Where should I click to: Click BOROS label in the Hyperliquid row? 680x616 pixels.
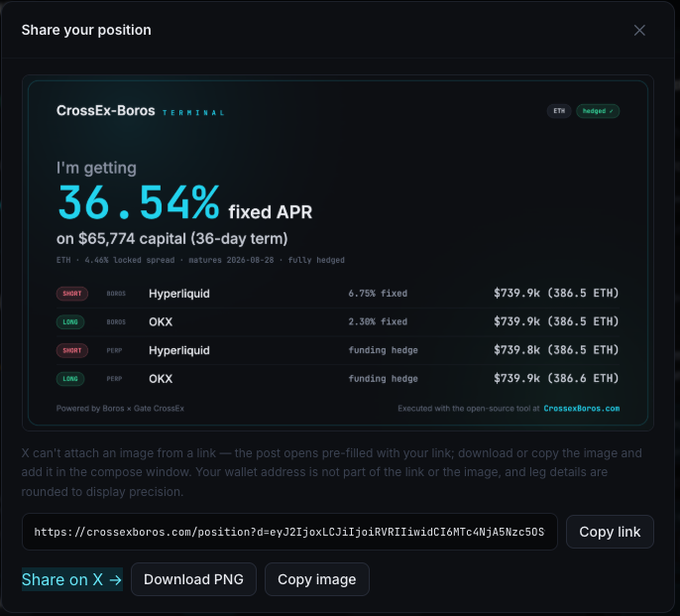click(116, 294)
